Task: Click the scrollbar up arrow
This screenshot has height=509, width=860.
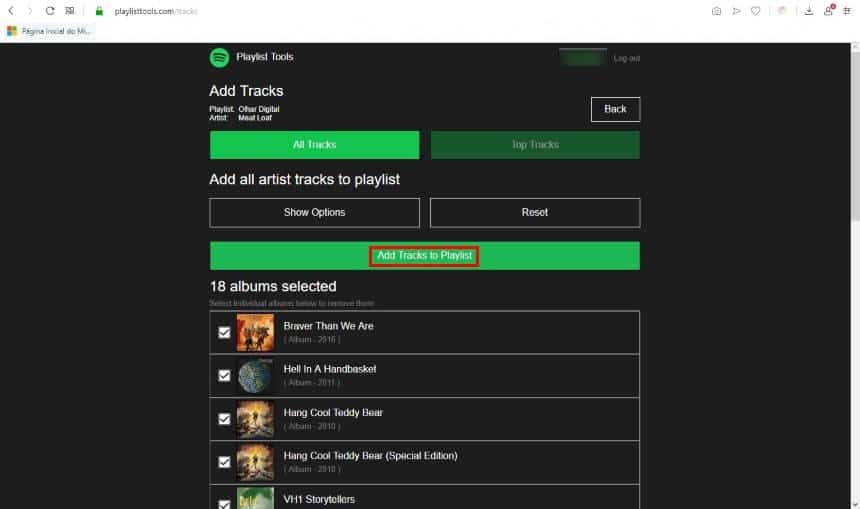Action: pyautogui.click(x=855, y=48)
